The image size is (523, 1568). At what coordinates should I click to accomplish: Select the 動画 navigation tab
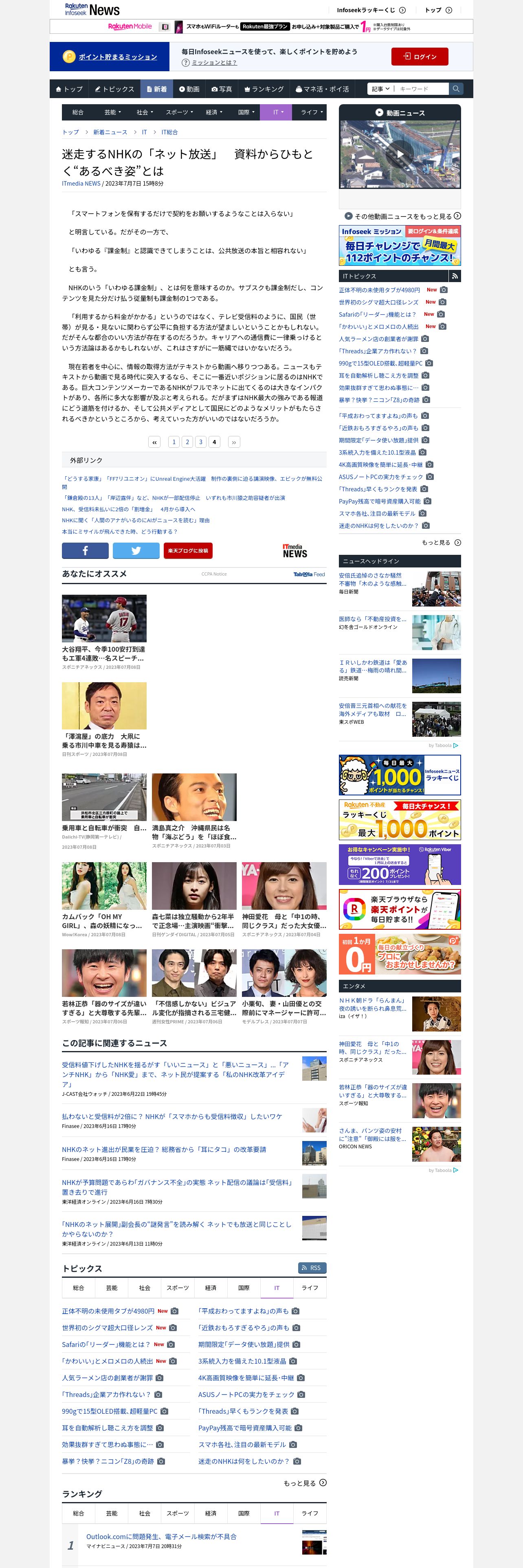[189, 89]
